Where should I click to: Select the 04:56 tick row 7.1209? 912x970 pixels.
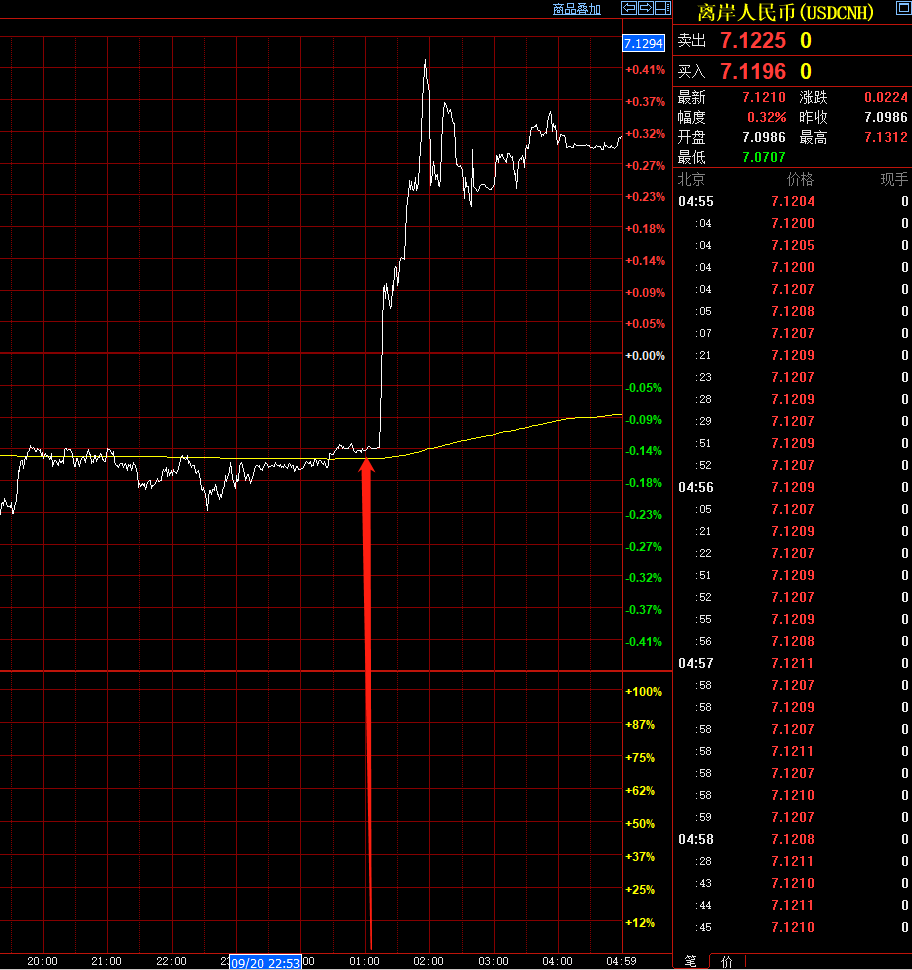(793, 487)
